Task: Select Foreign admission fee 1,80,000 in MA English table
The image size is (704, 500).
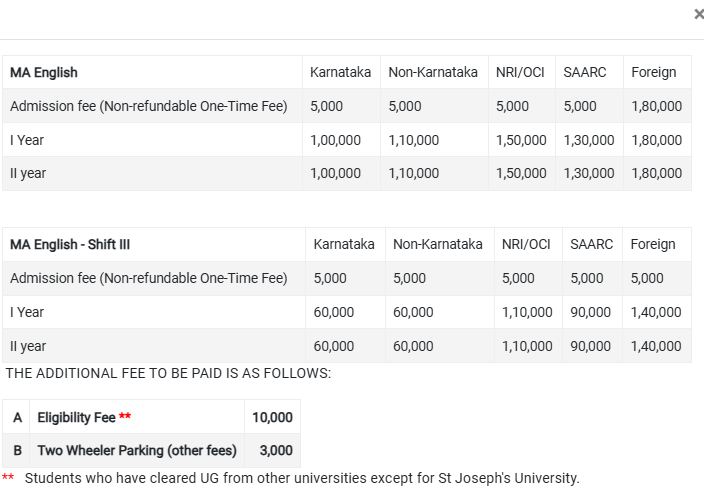Action: pyautogui.click(x=657, y=107)
